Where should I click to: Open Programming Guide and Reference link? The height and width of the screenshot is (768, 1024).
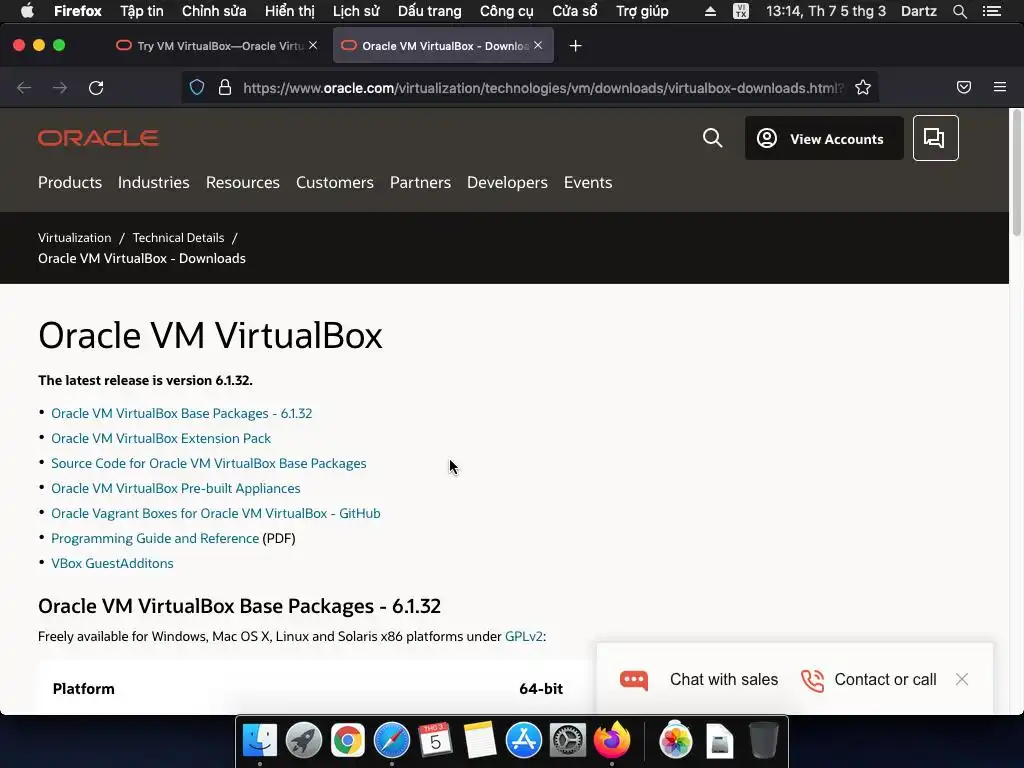point(155,538)
